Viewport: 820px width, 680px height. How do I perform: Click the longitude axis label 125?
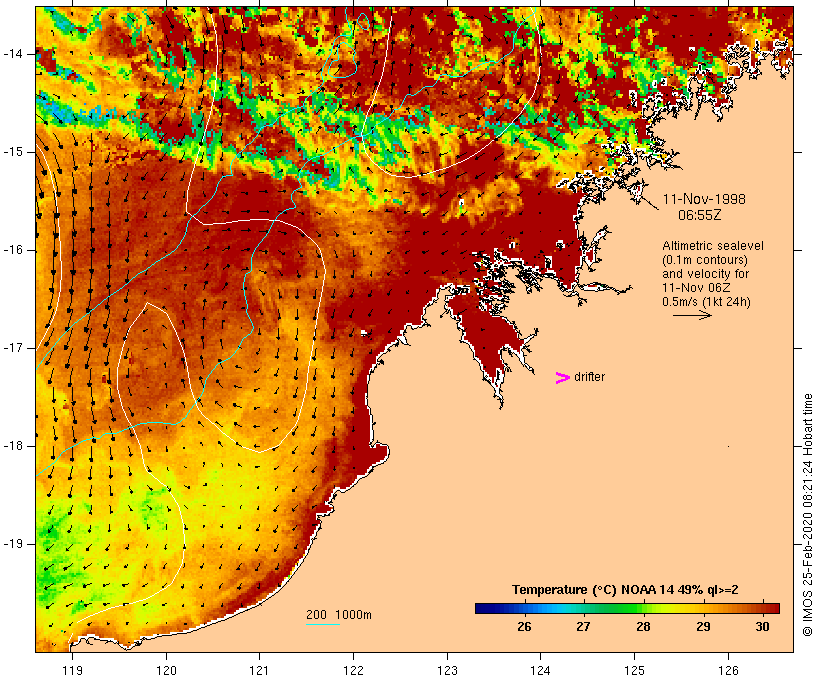pyautogui.click(x=634, y=671)
